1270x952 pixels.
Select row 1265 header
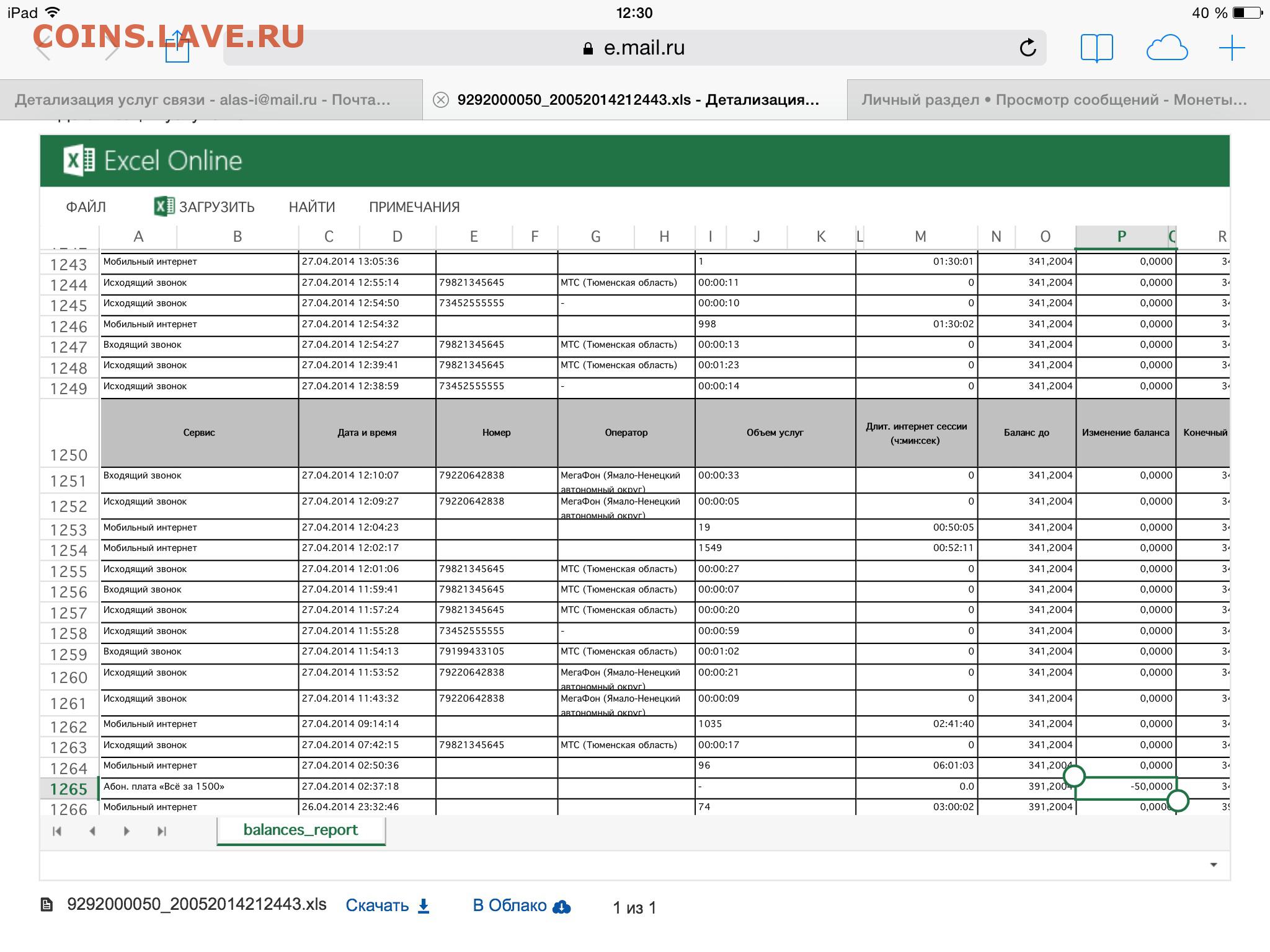click(69, 789)
